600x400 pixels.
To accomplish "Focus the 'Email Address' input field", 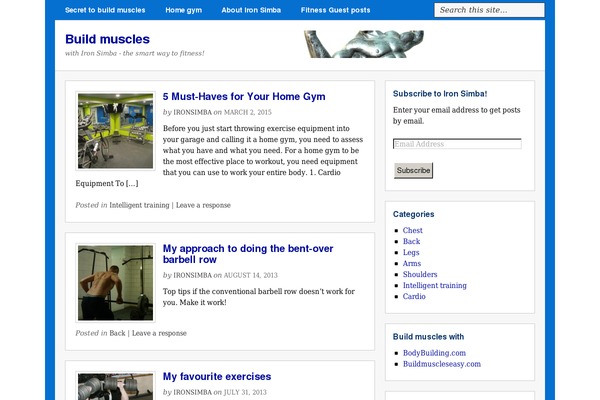I will [x=457, y=144].
